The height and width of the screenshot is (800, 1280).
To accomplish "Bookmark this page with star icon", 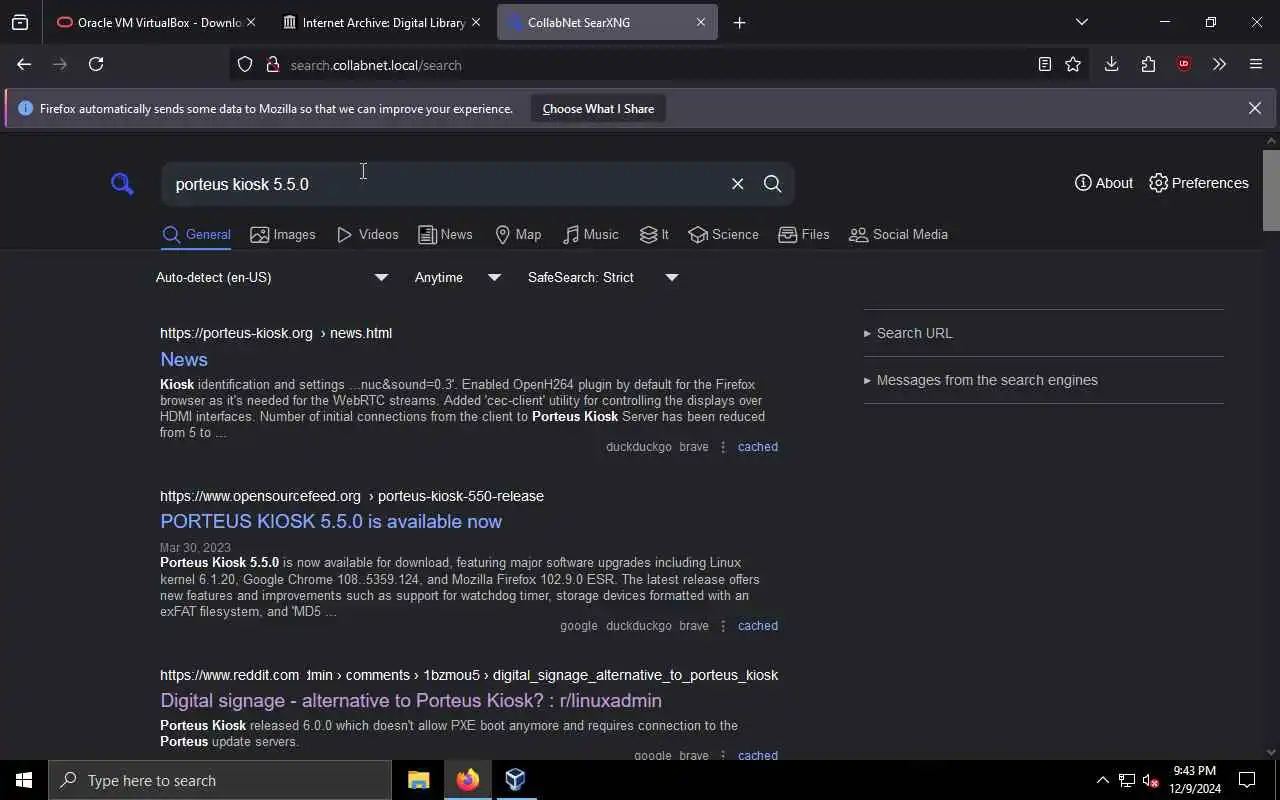I will pyautogui.click(x=1073, y=64).
